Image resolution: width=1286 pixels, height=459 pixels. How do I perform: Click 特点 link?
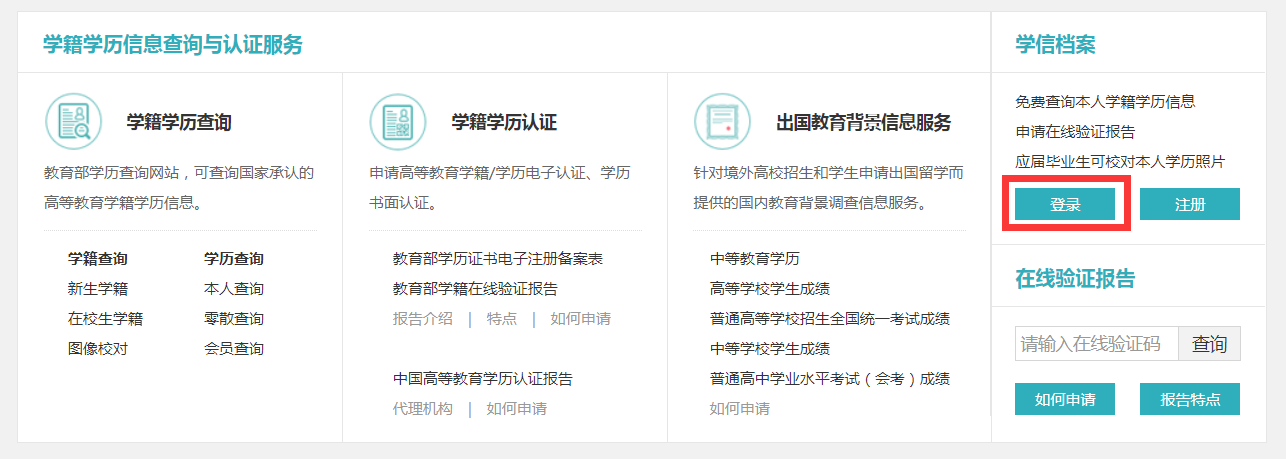click(x=502, y=319)
